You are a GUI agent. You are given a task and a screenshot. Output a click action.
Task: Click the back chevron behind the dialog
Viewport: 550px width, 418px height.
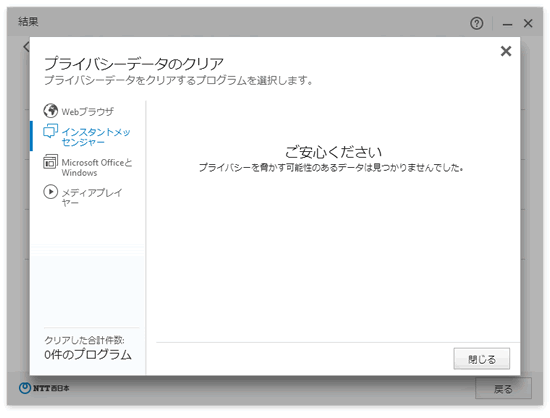click(x=26, y=47)
